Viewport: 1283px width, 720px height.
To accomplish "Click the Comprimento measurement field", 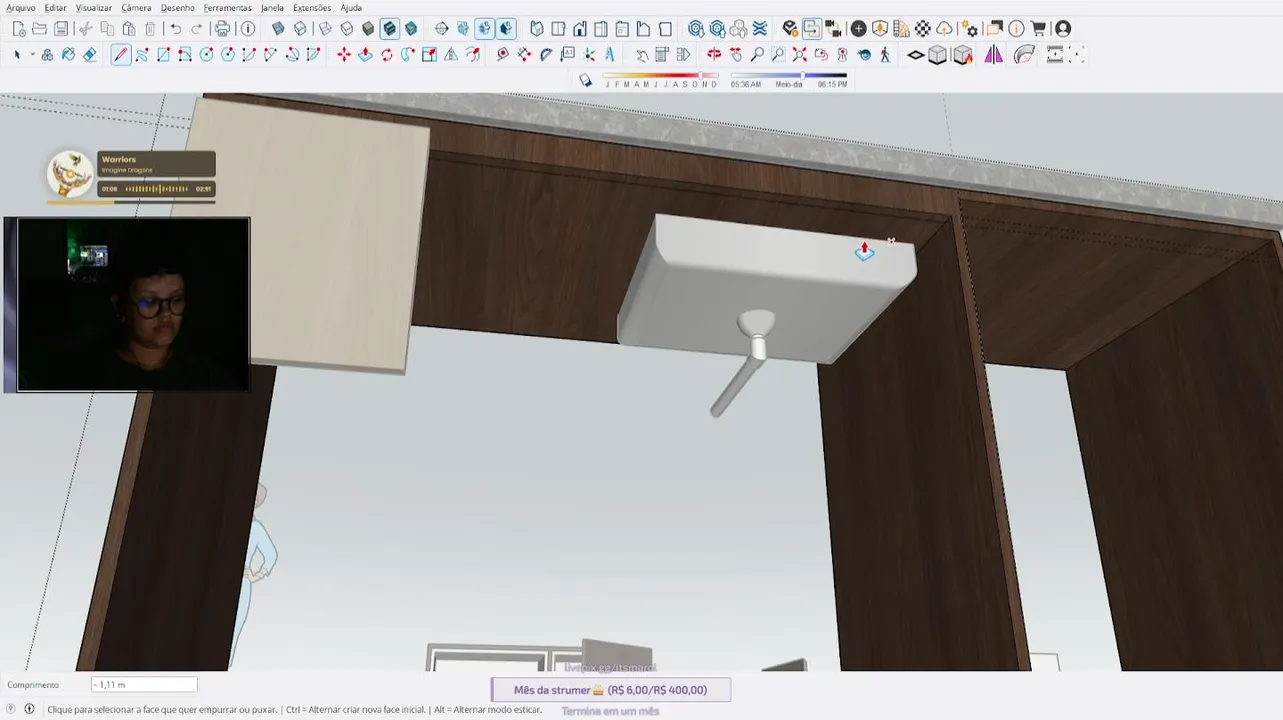I will coord(144,685).
